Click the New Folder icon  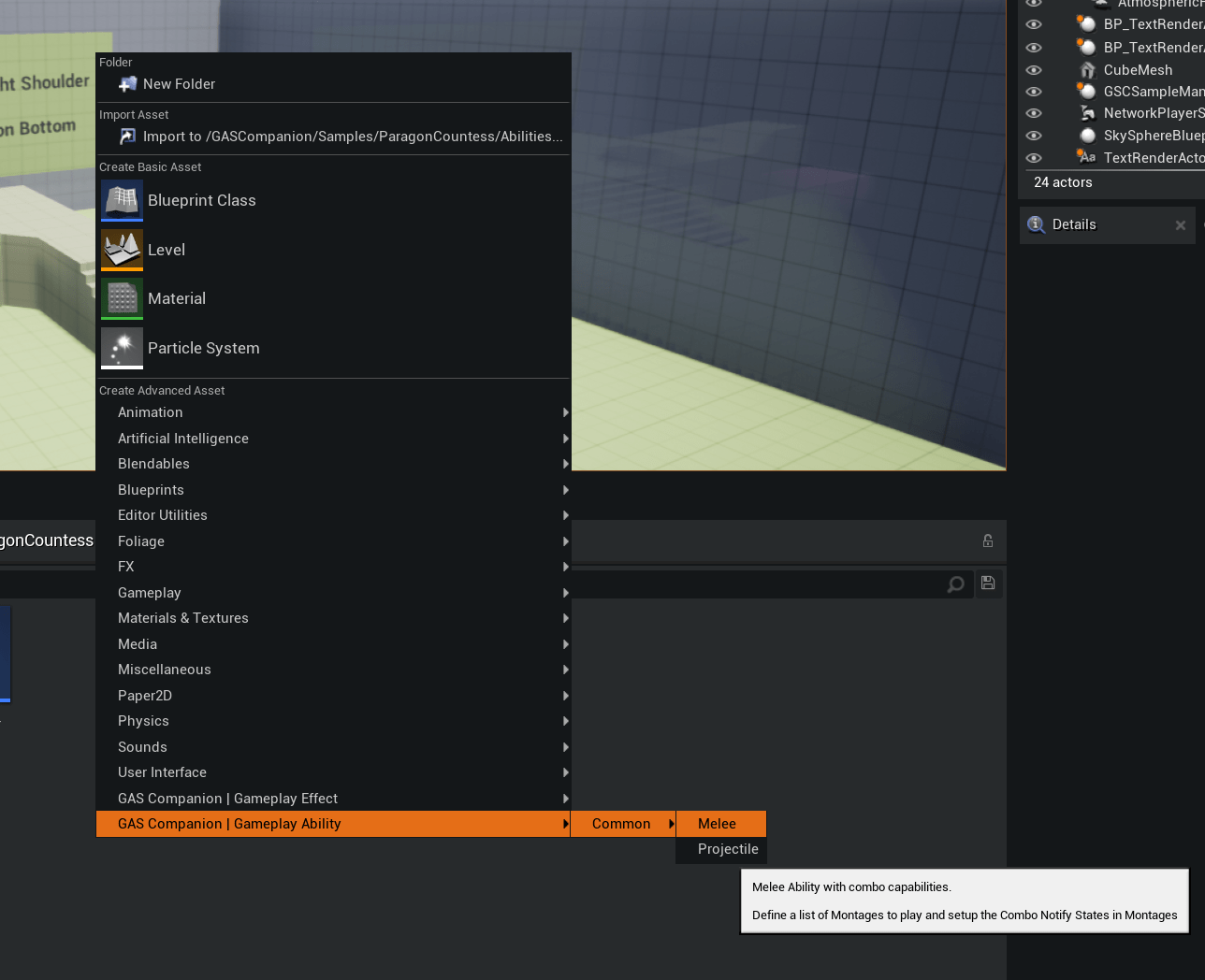[128, 84]
